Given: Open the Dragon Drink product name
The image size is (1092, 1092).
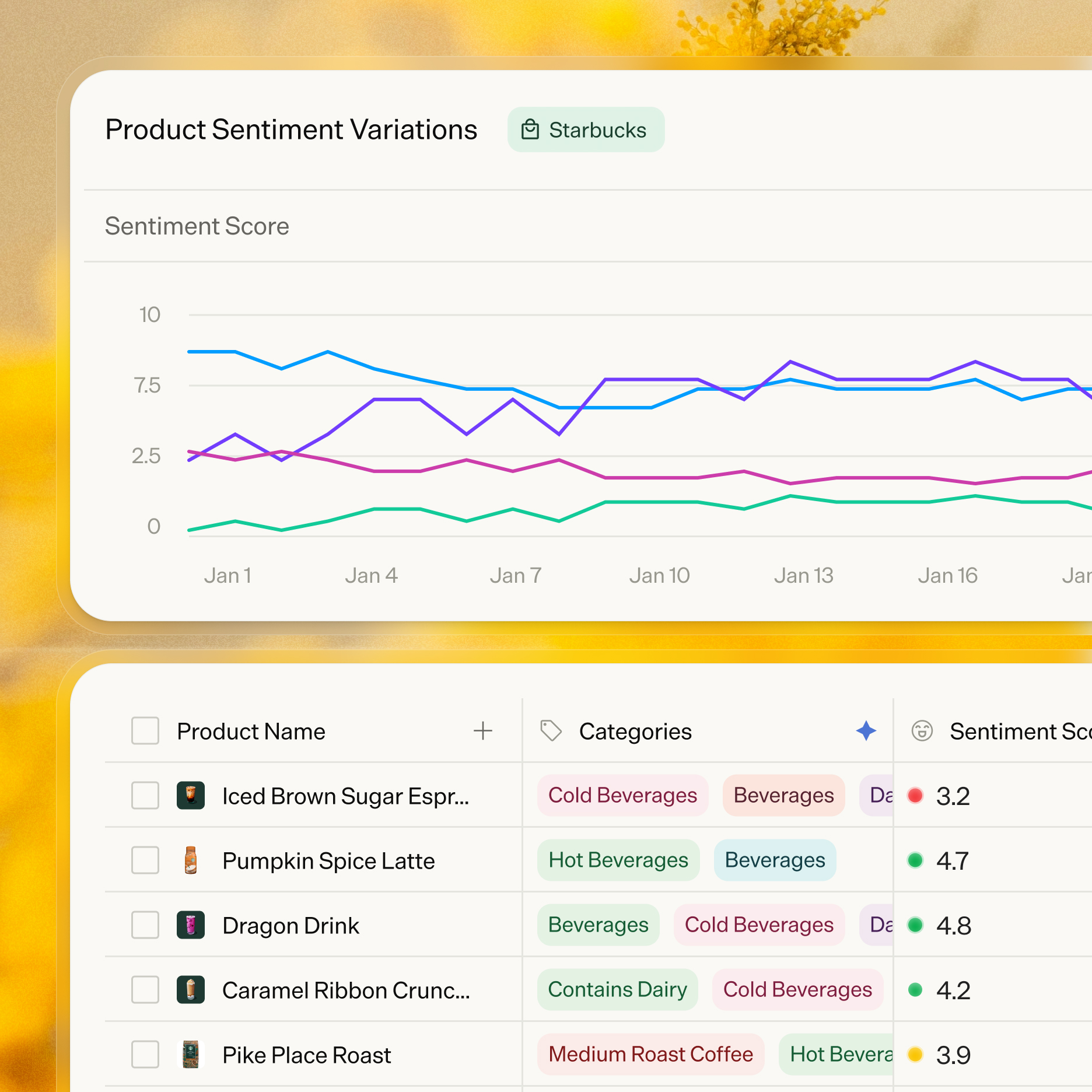Looking at the screenshot, I should (291, 926).
